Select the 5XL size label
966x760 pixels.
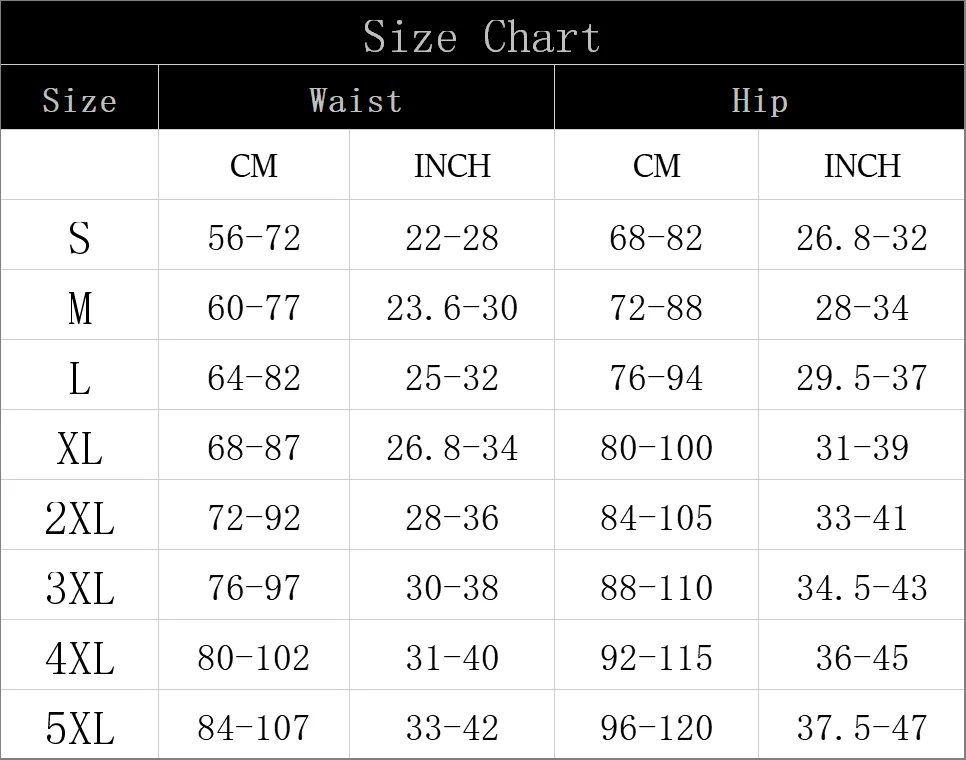click(79, 728)
